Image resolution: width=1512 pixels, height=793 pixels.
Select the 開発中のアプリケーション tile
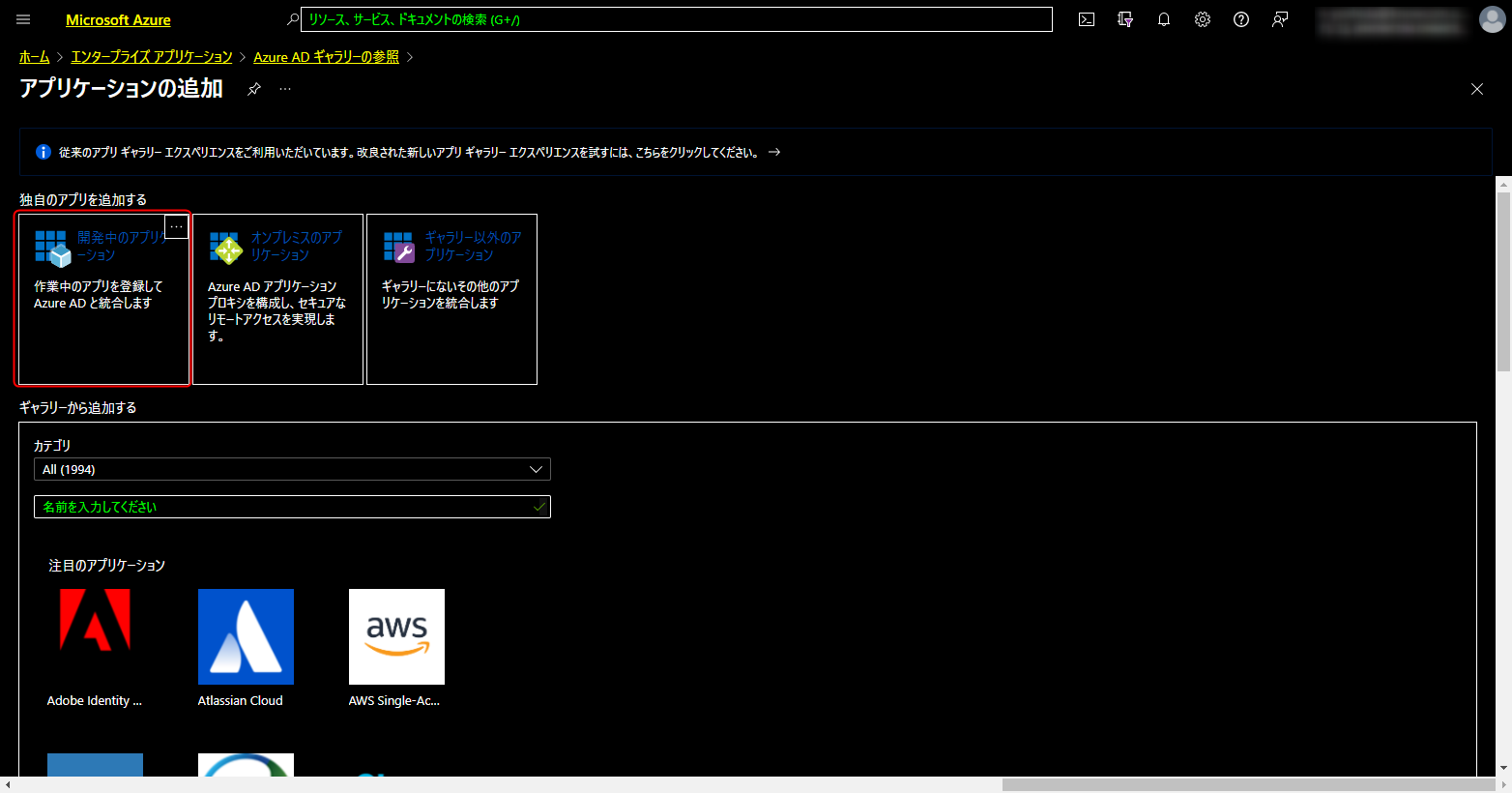pyautogui.click(x=103, y=299)
